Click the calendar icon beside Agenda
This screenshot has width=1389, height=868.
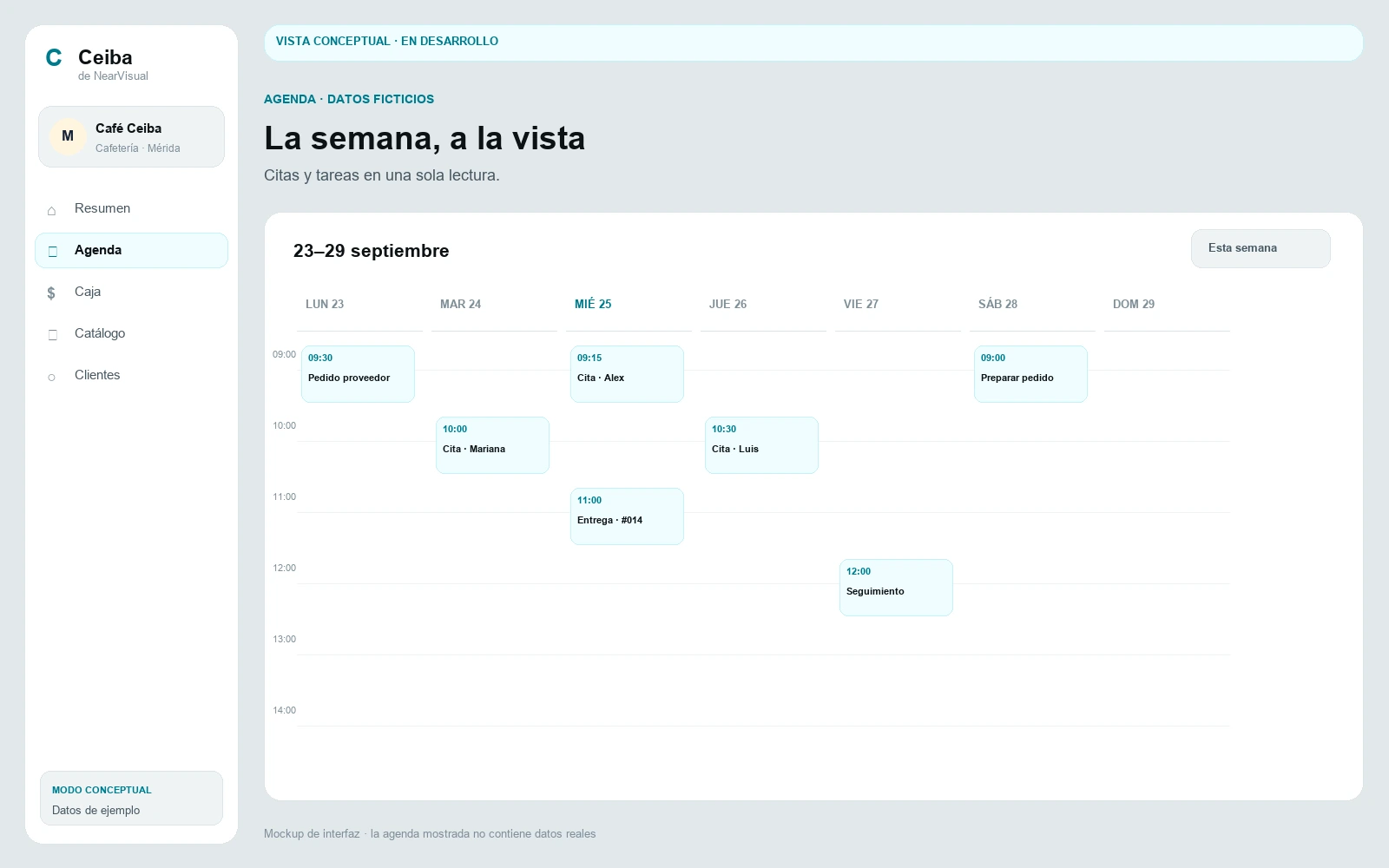click(x=52, y=251)
